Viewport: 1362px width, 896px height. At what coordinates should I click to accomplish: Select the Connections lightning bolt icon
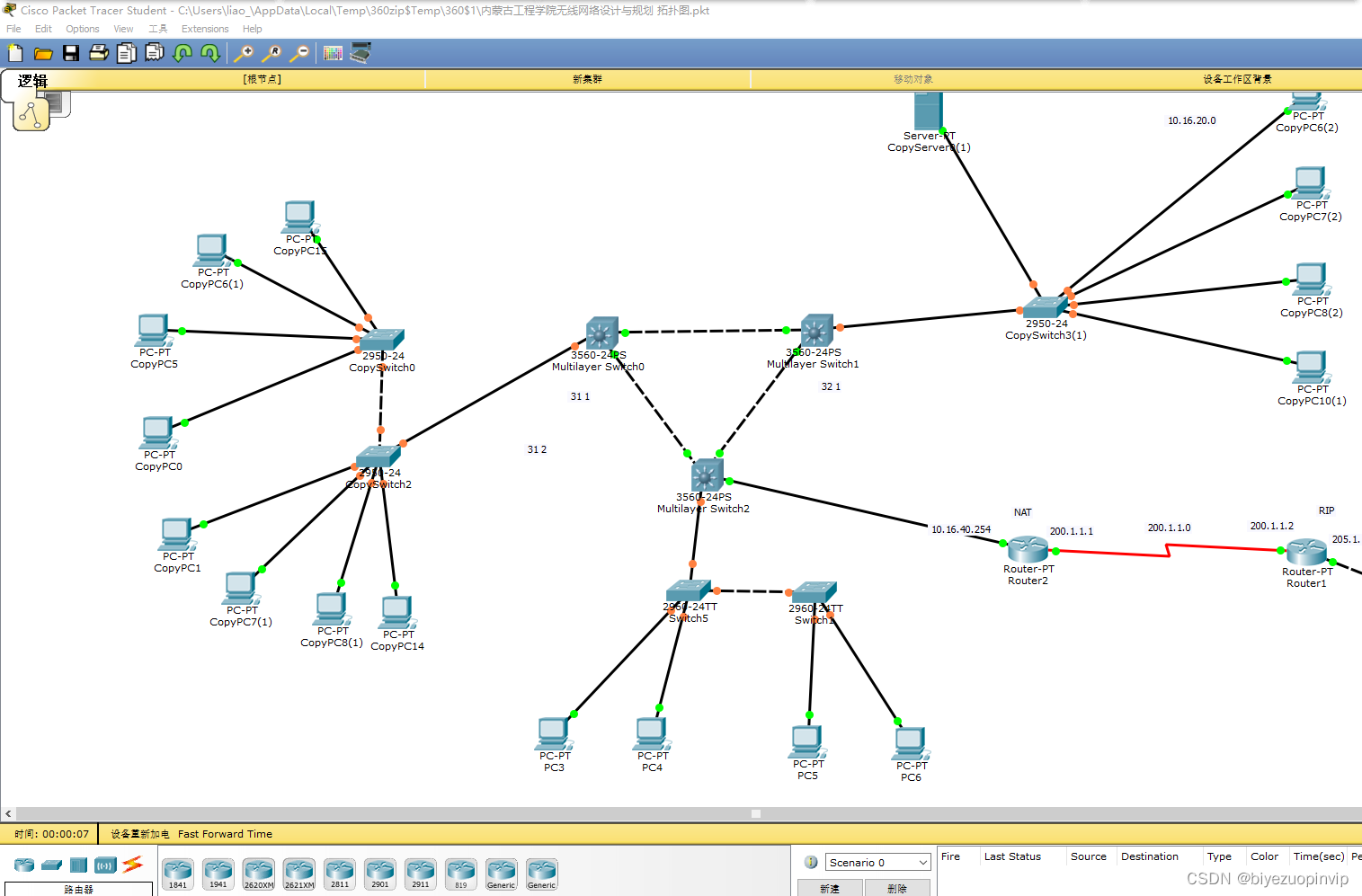(x=133, y=864)
